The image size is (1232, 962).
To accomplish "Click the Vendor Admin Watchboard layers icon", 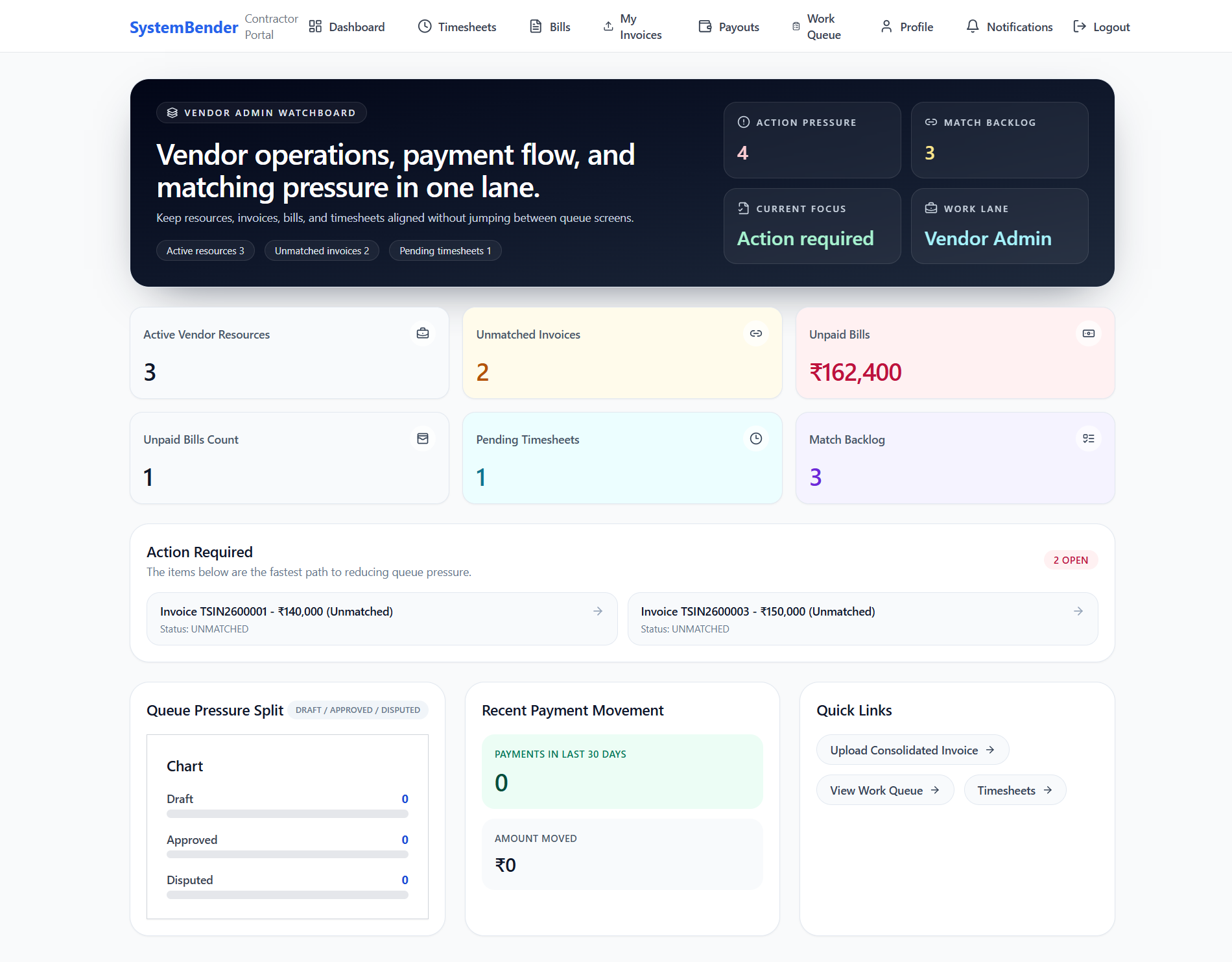I will click(x=172, y=113).
